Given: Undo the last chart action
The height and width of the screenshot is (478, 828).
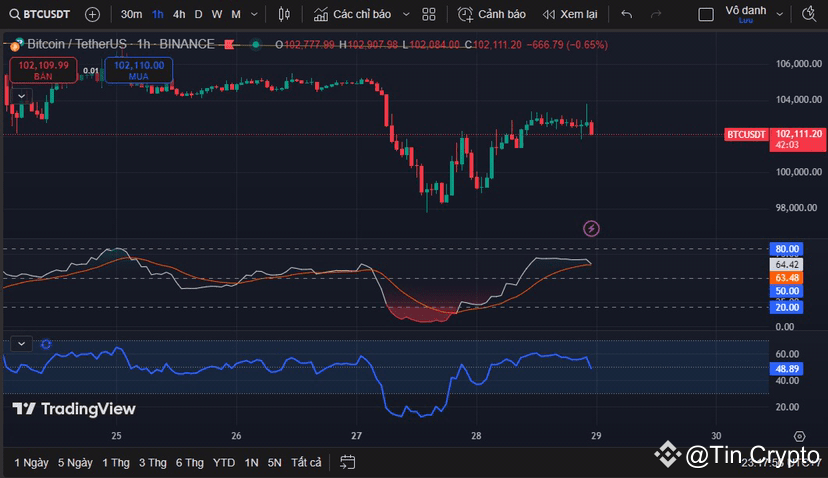Looking at the screenshot, I should point(627,14).
